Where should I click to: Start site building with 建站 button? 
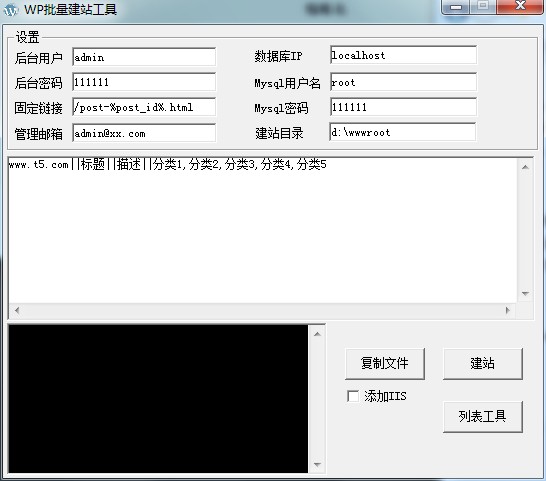pyautogui.click(x=483, y=363)
